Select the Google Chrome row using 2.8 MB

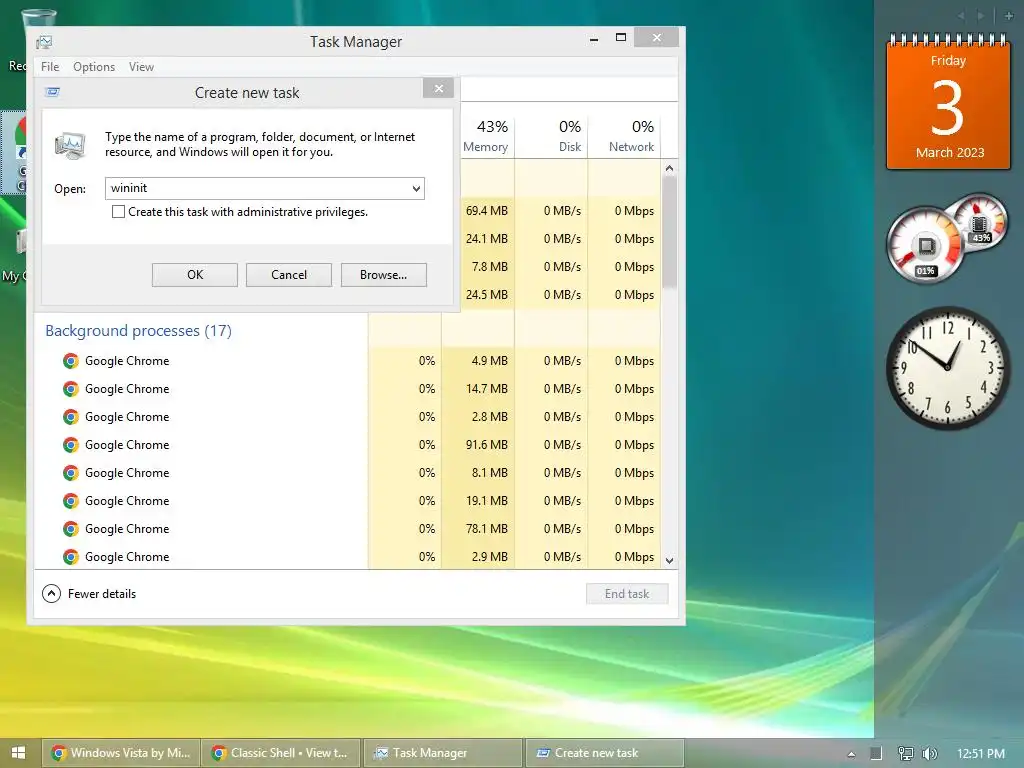pos(347,417)
